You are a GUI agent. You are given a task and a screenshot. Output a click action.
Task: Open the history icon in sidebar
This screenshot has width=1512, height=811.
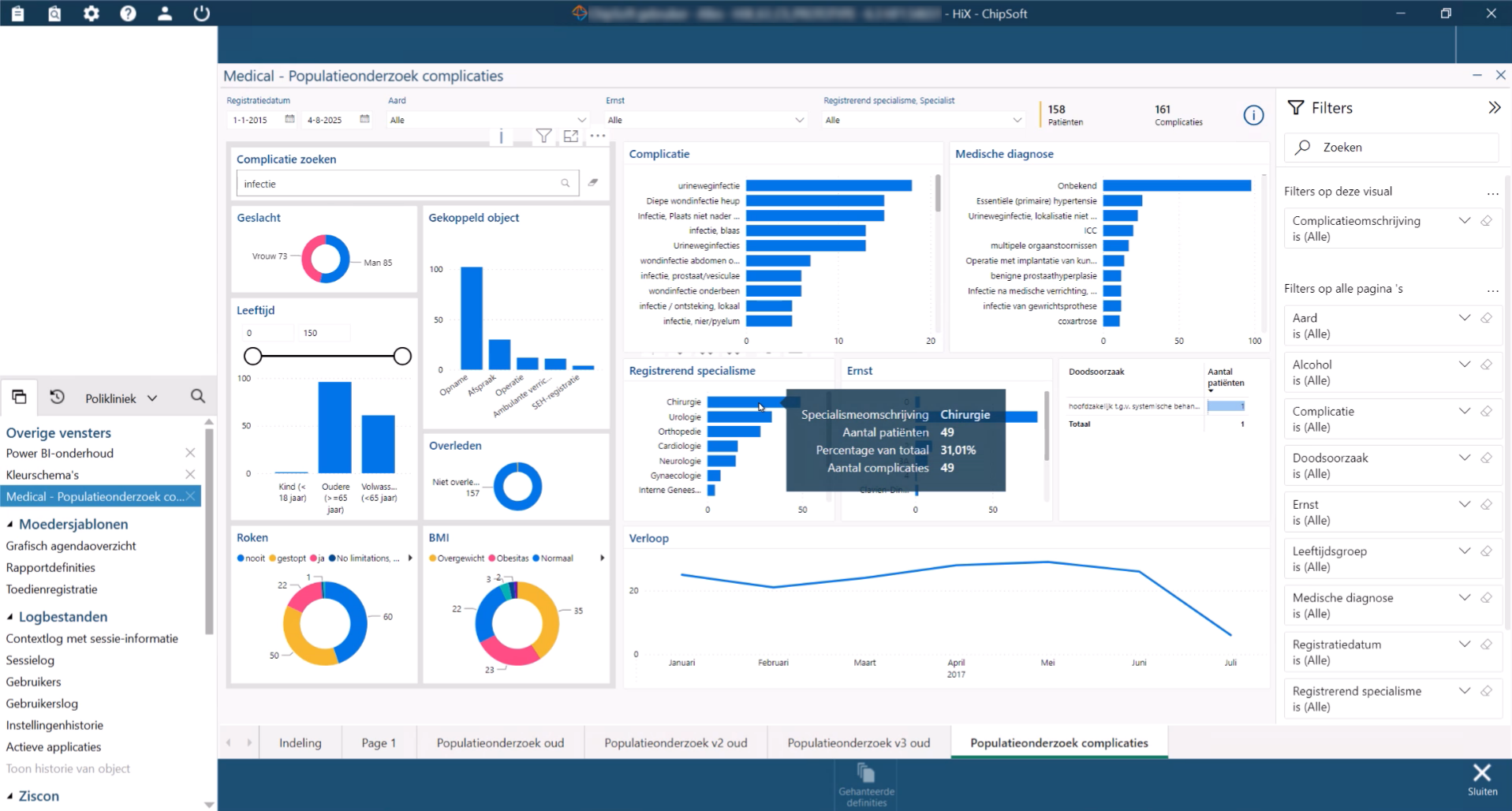[58, 398]
